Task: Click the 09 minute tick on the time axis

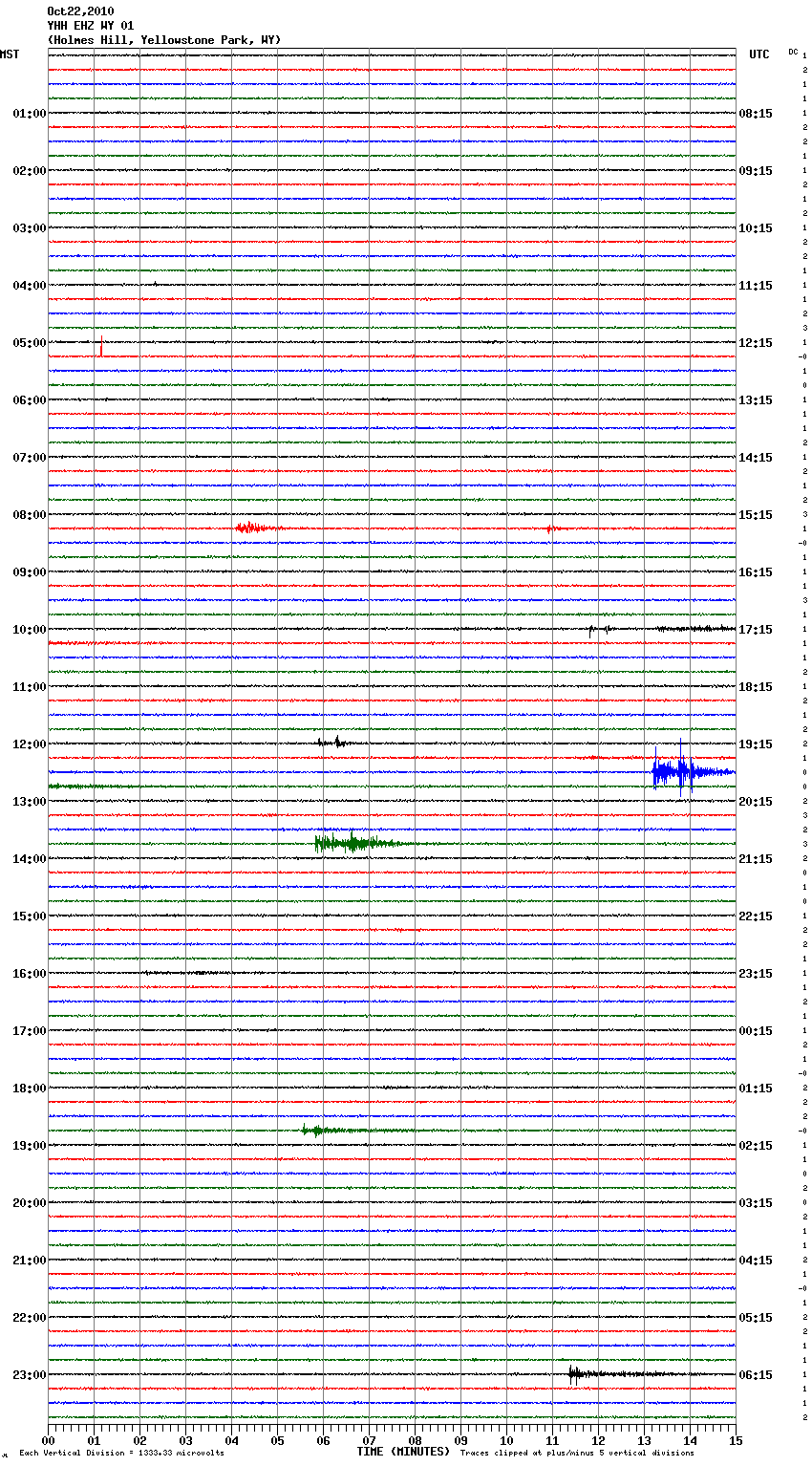Action: 461,1440
